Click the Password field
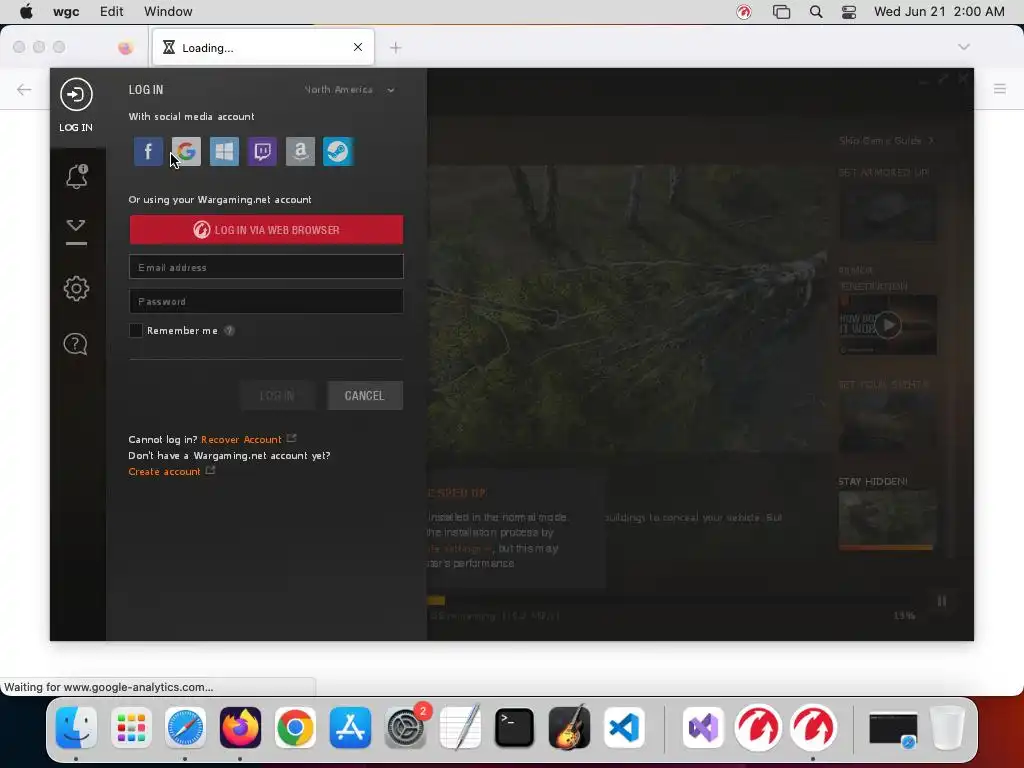The width and height of the screenshot is (1024, 768). click(266, 301)
